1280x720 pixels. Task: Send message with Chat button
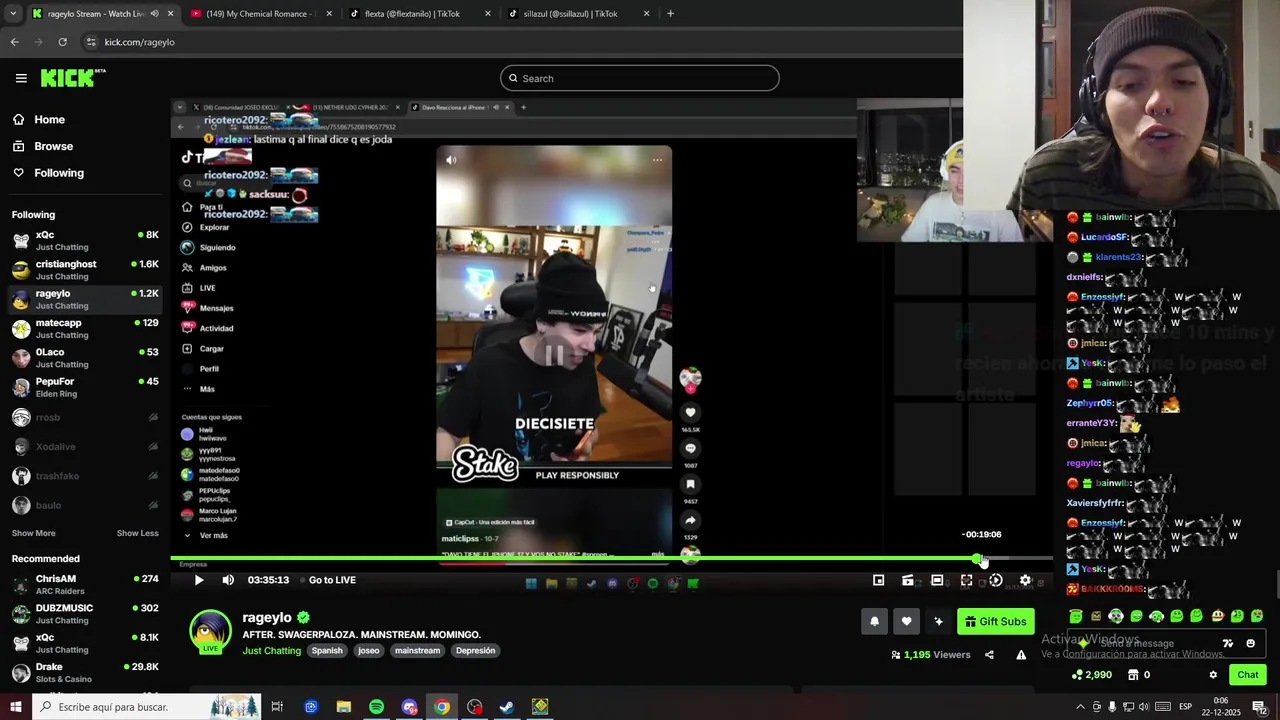(1247, 675)
